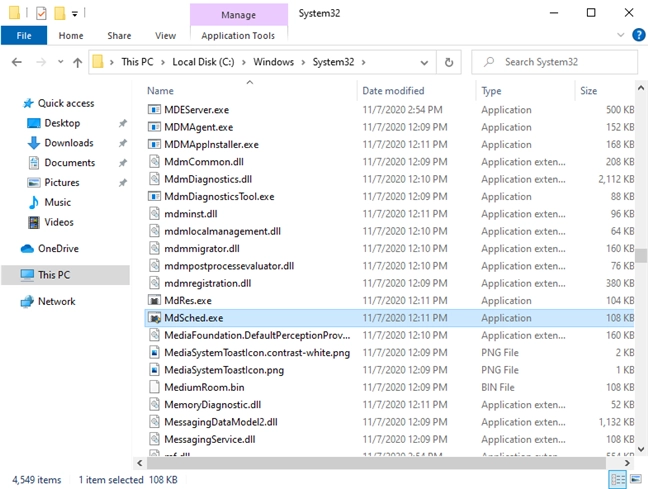The height and width of the screenshot is (489, 648).
Task: Click the MDMAppInstaller.exe file icon
Action: pos(154,144)
